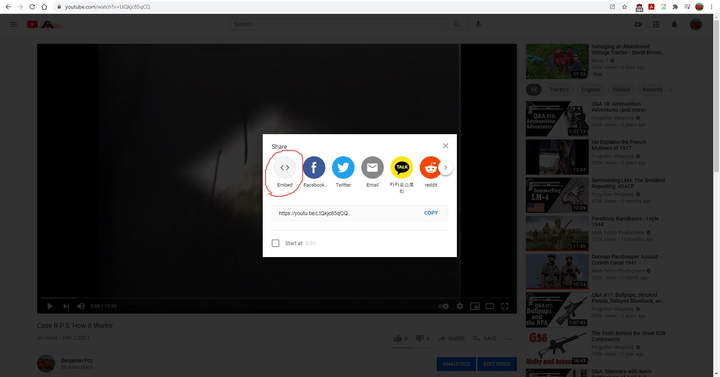Show more filter chips with the arrow
720x377 pixels.
coord(670,90)
